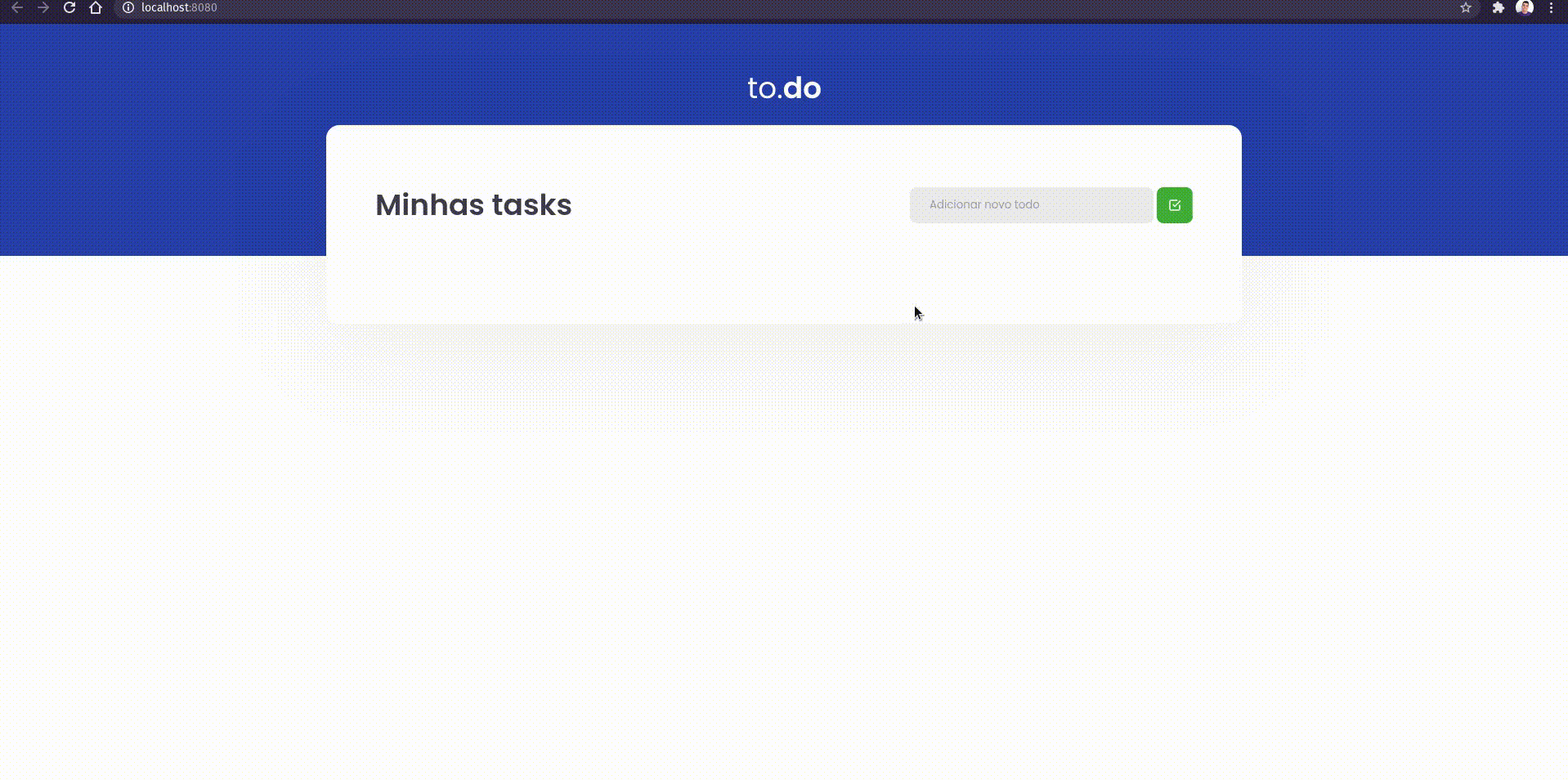Click the site information icon near the URL
The height and width of the screenshot is (780, 1568).
(x=128, y=7)
